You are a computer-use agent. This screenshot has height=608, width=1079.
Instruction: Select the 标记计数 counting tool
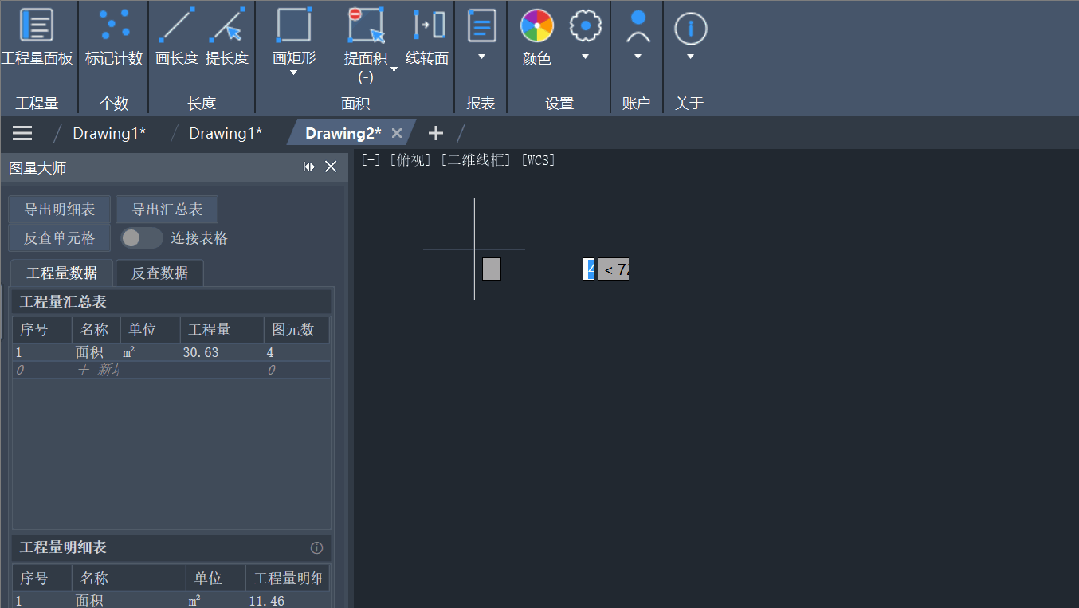click(114, 38)
